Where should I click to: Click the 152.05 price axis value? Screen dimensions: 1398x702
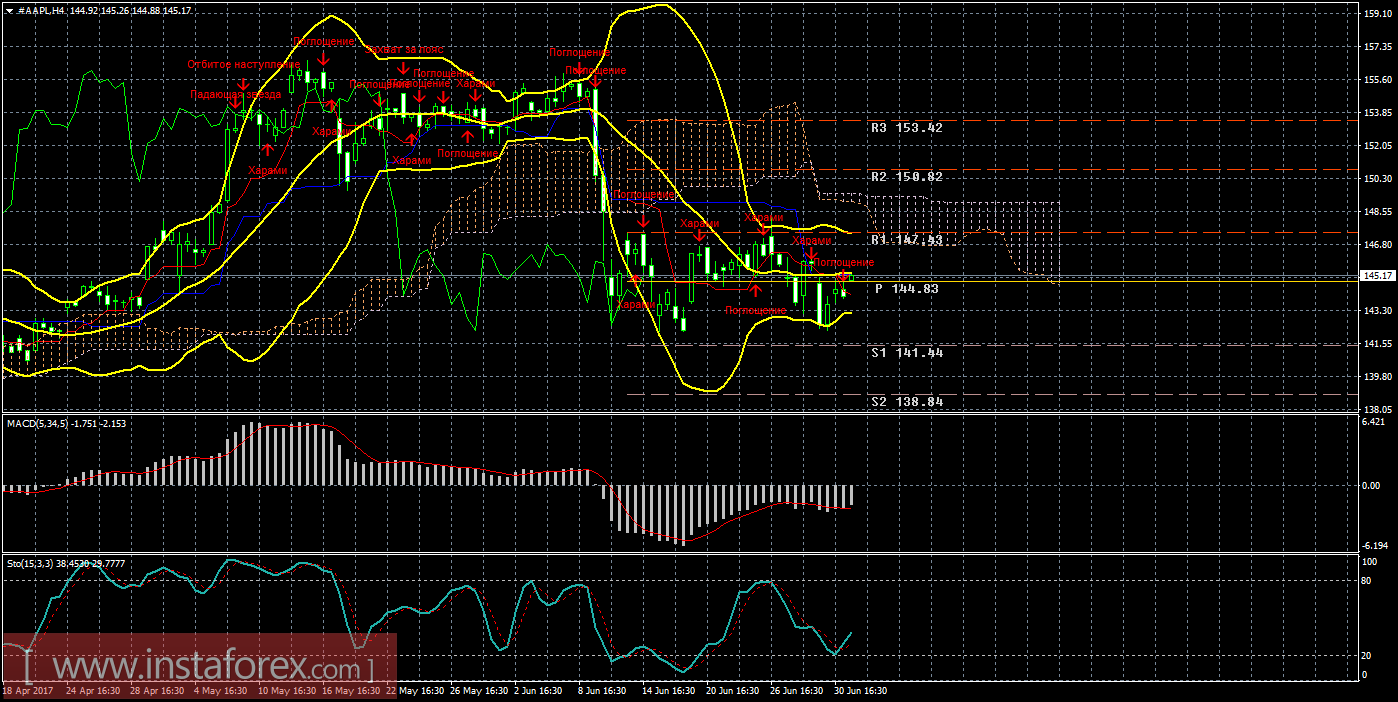[1378, 146]
